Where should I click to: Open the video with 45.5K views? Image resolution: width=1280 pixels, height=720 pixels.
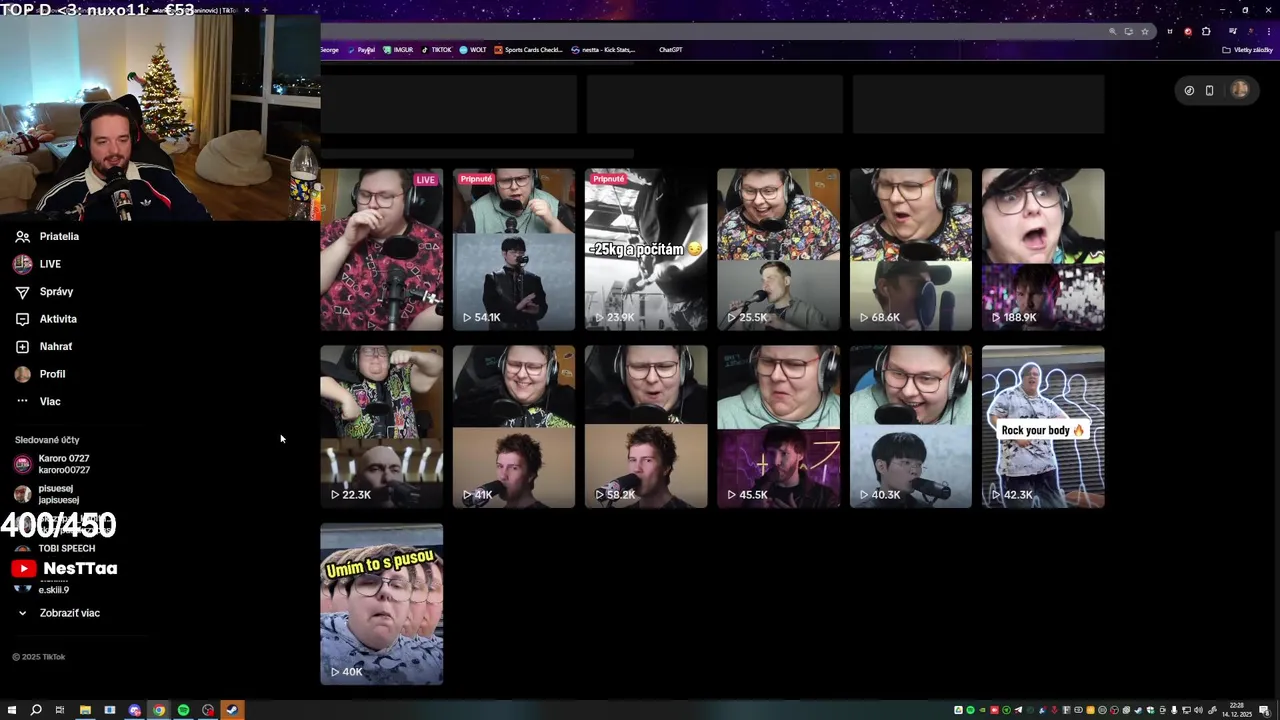click(778, 427)
